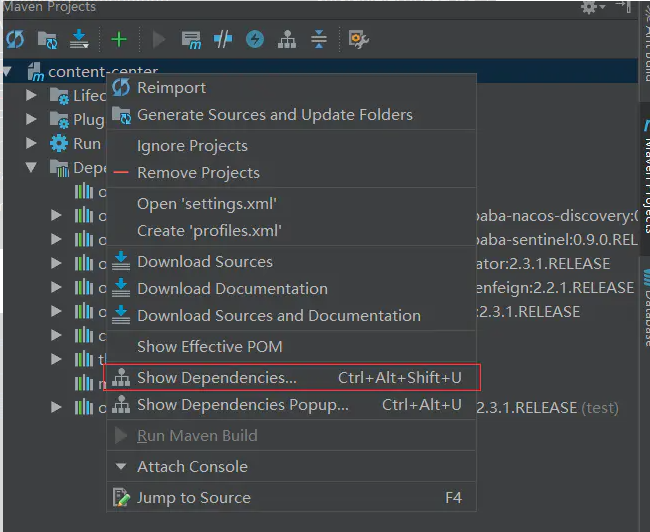Click the Show Dependencies toolbar icon
The height and width of the screenshot is (532, 650).
pyautogui.click(x=287, y=40)
